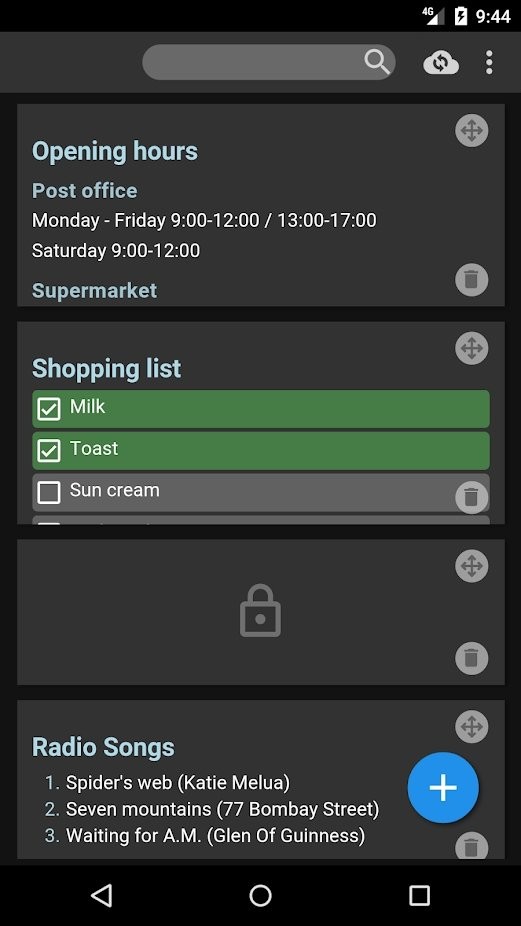Tap move handle on Shopping list note

click(x=471, y=348)
